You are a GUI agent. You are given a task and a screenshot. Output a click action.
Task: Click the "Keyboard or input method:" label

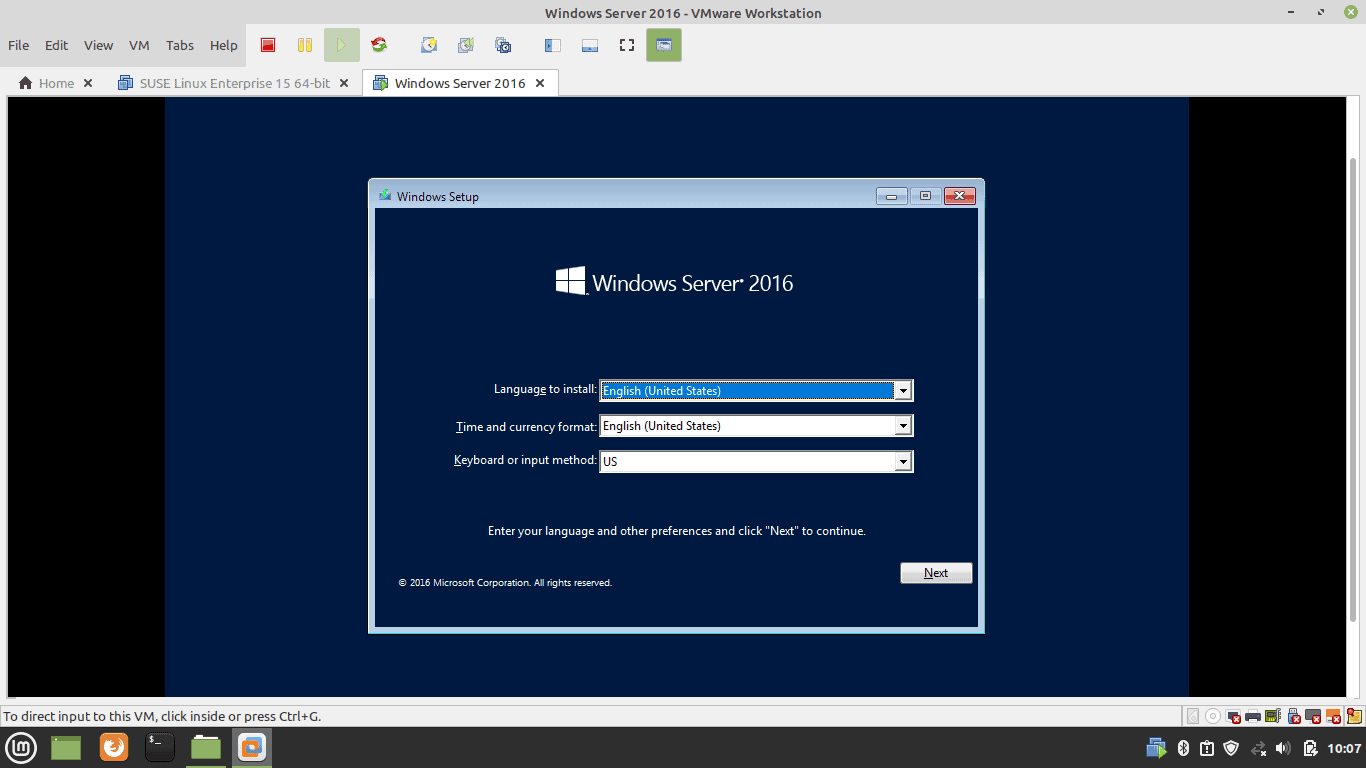pos(525,461)
